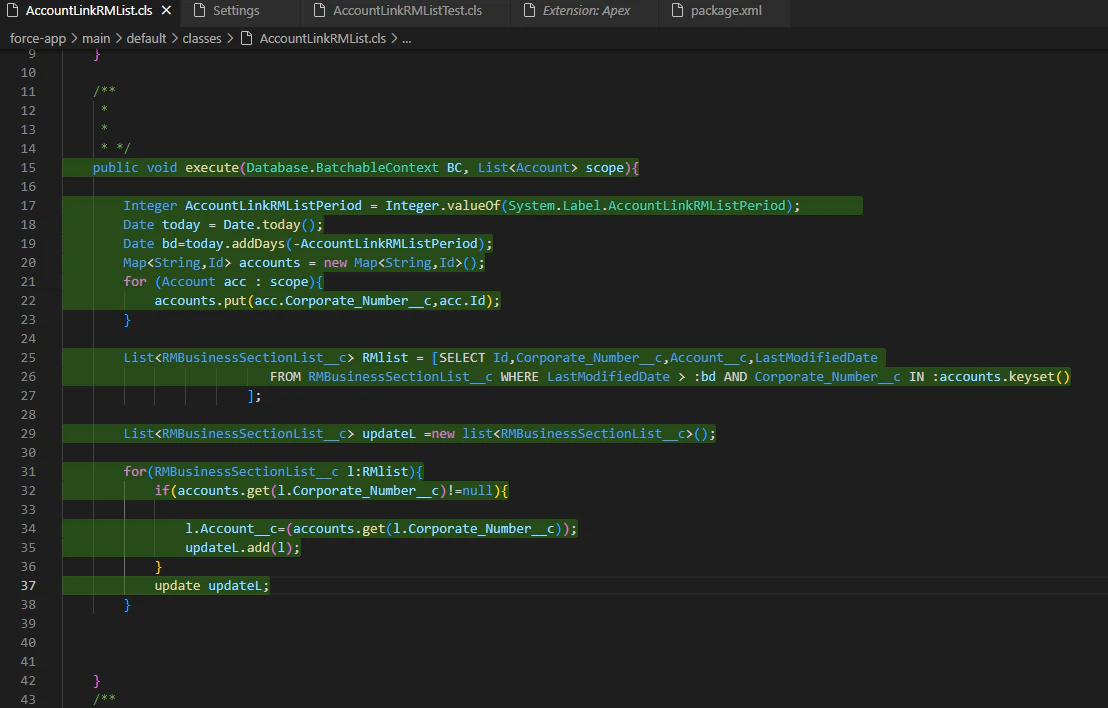Click the file icon on the AccountLinkRMListTest.cls tab
1108x708 pixels.
pos(319,11)
